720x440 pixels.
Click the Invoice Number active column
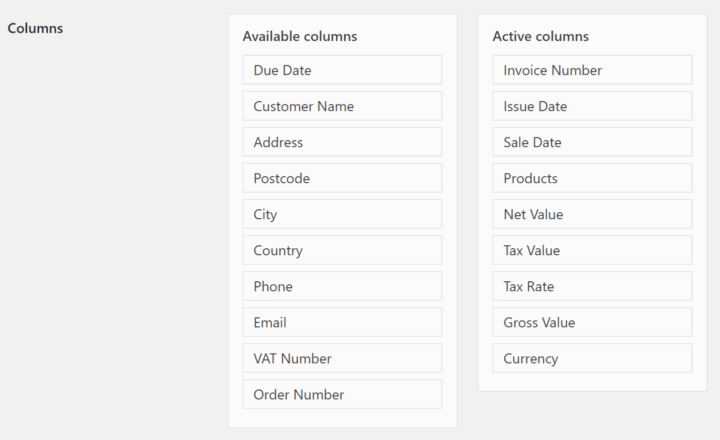click(592, 70)
